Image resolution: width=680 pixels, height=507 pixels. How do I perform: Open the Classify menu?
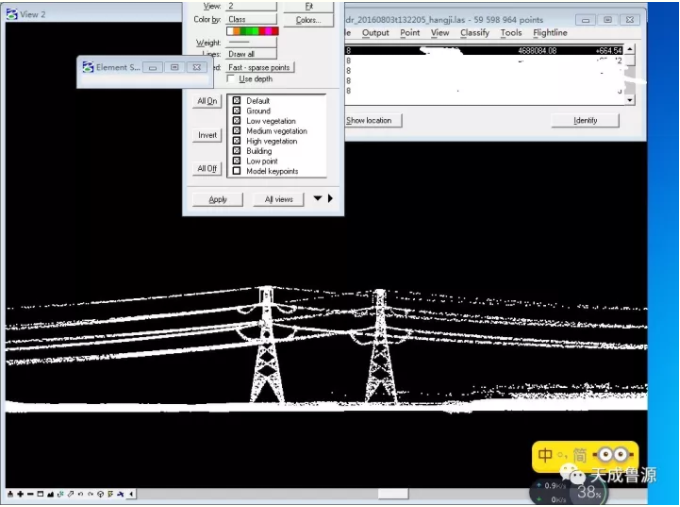click(x=474, y=33)
